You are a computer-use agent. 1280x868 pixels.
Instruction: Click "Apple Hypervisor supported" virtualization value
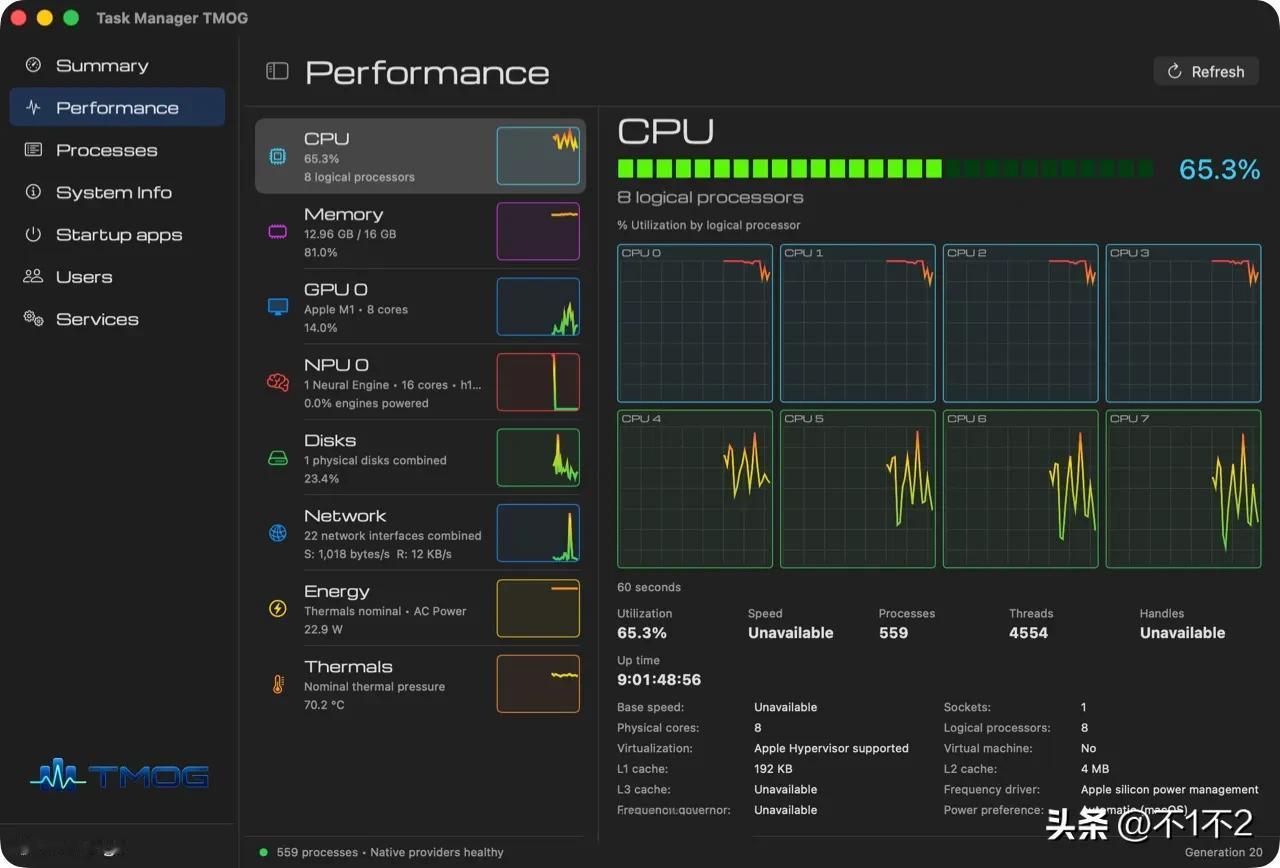pyautogui.click(x=831, y=748)
